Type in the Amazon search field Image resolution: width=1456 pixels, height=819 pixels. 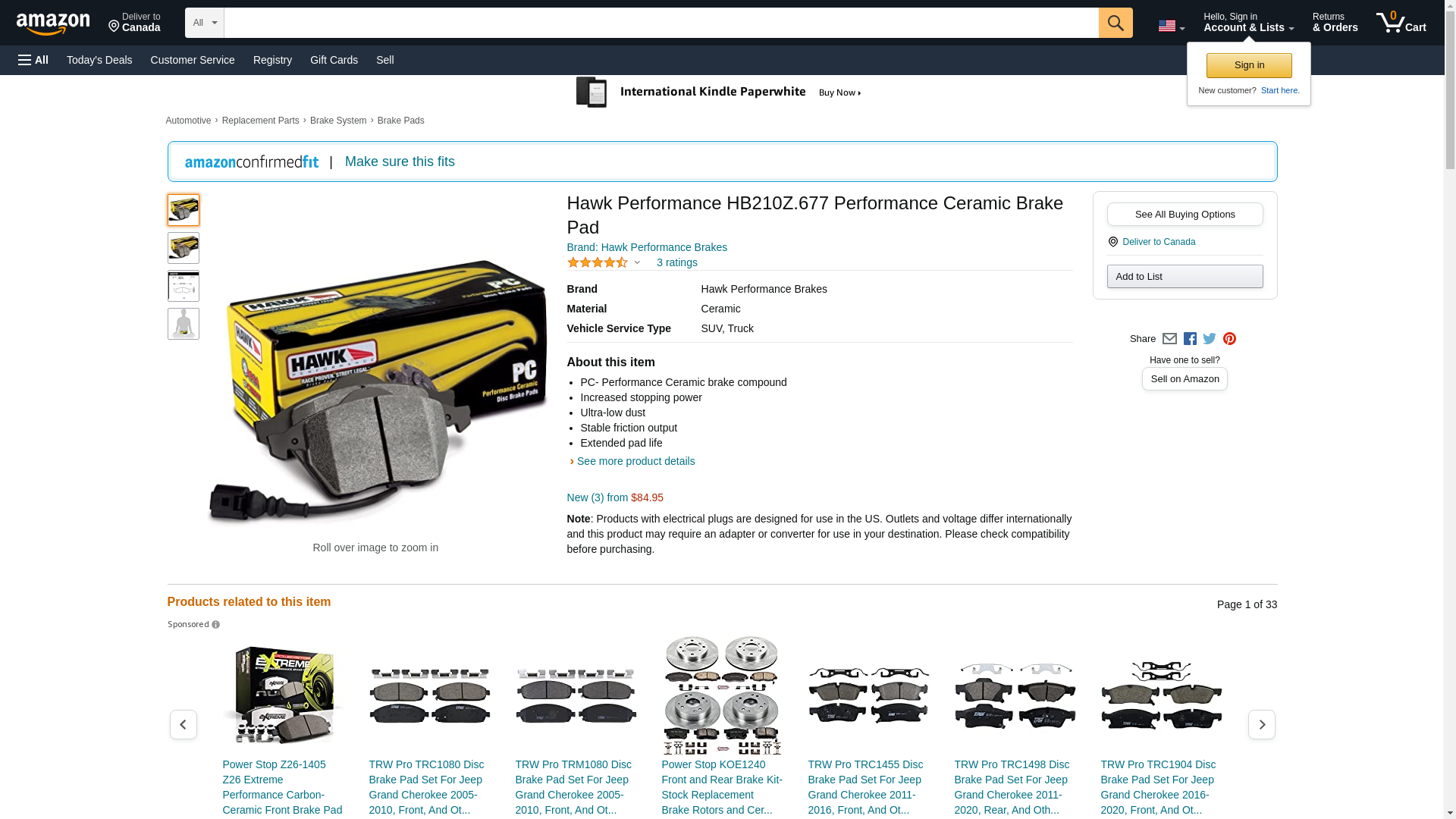click(660, 23)
